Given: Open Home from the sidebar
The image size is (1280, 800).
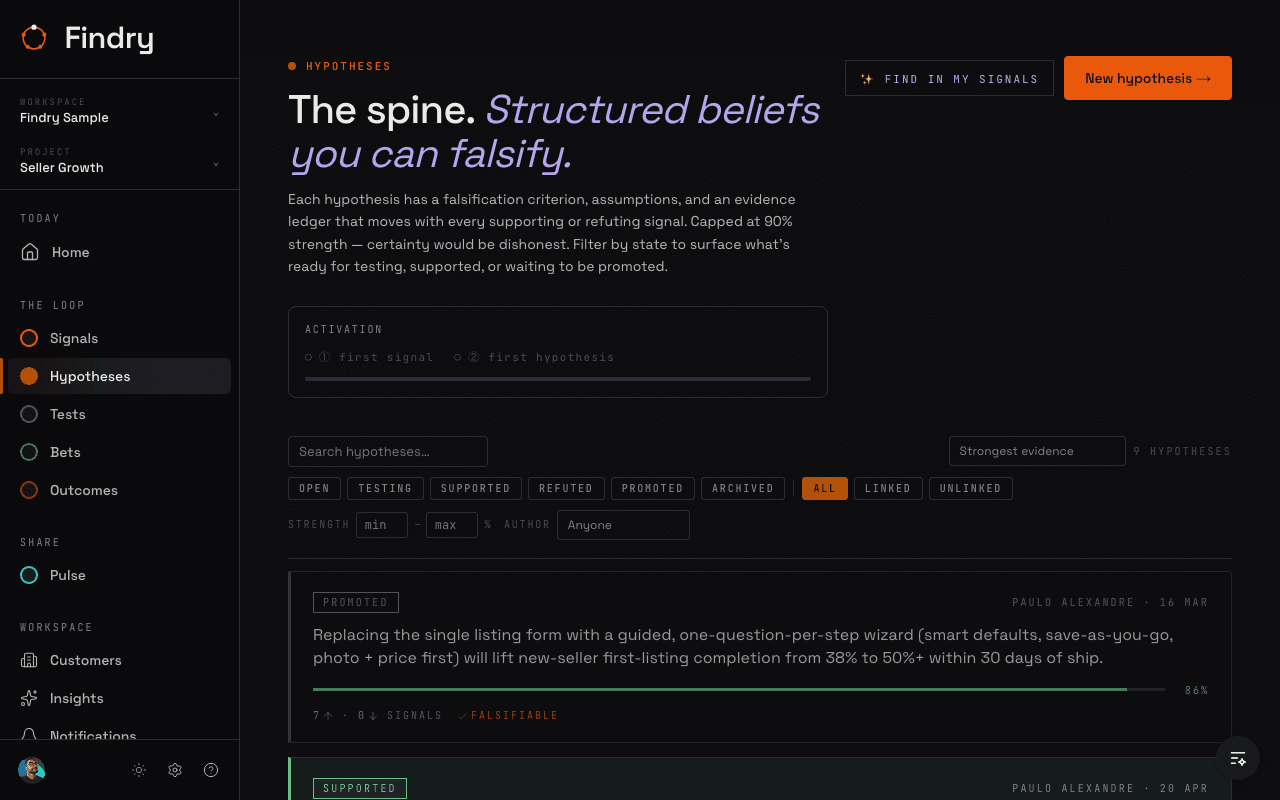Looking at the screenshot, I should click(x=119, y=252).
